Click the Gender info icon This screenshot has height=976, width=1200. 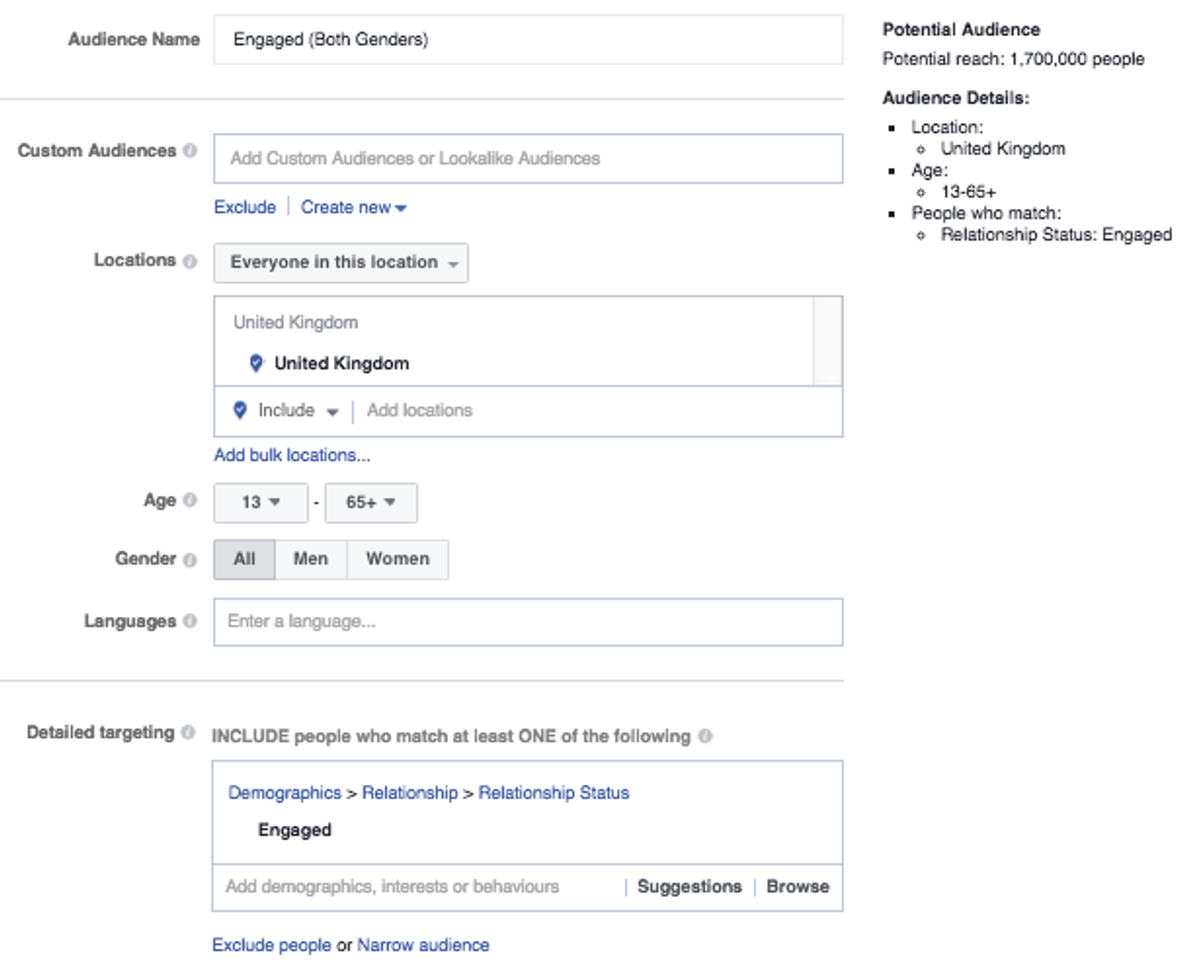coord(190,560)
